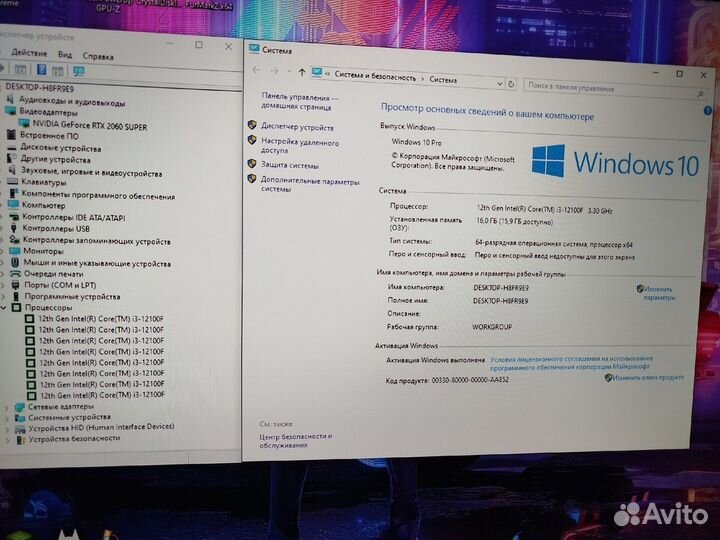Screen dimensions: 720x540
Task: Open the address bar dropdown arrow
Action: click(499, 84)
